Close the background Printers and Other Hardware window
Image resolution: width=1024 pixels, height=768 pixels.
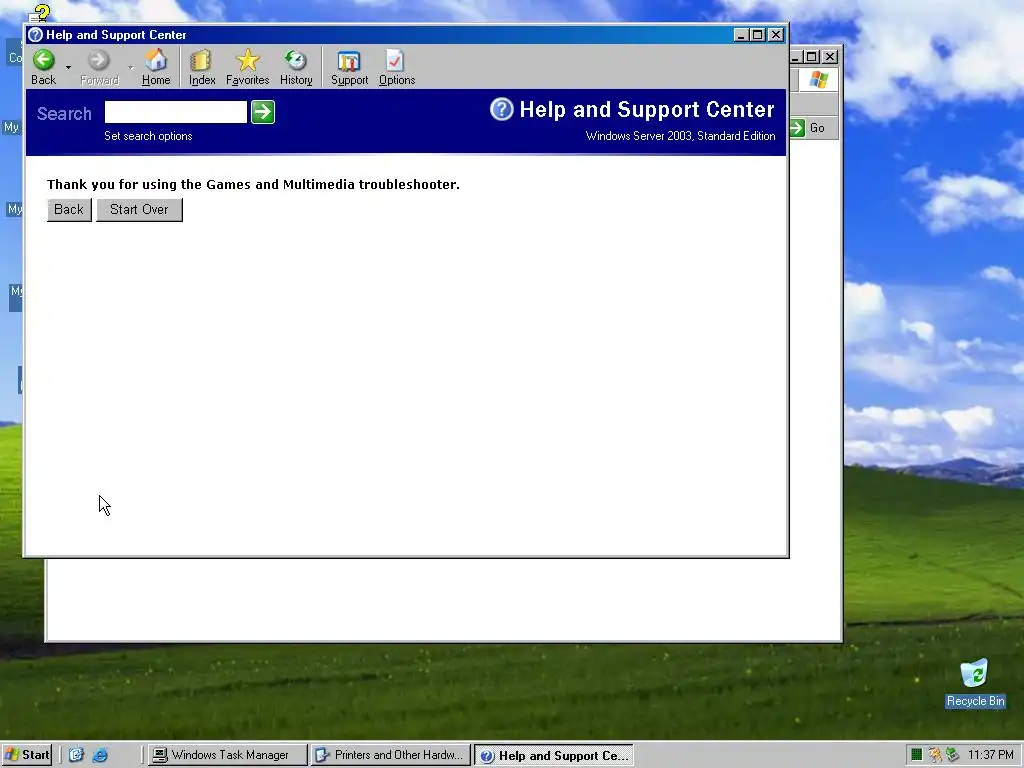click(x=830, y=57)
